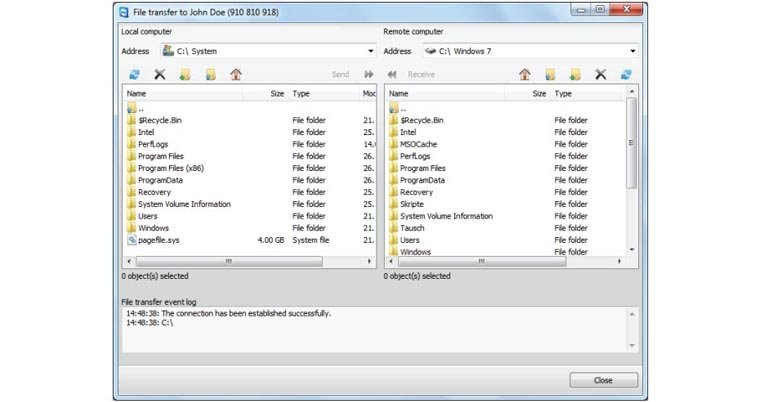
Task: Click the '..' up-folder icon in remote list
Action: pos(394,108)
